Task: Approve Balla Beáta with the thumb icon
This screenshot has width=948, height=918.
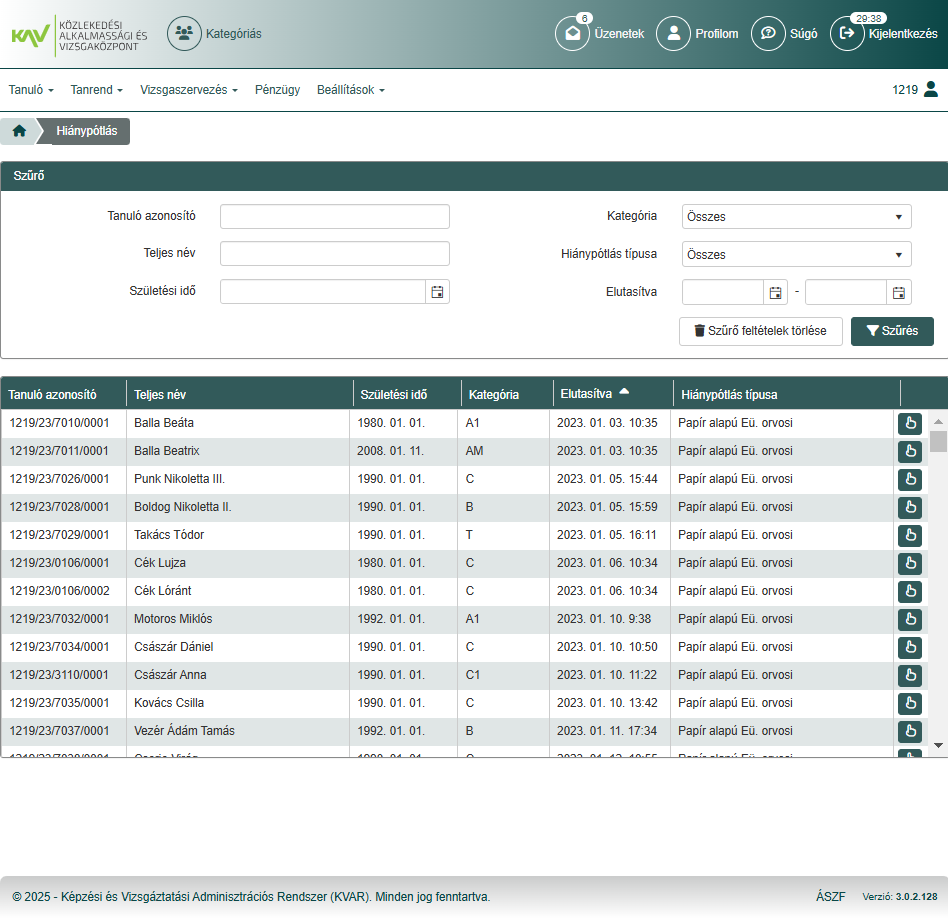Action: point(909,423)
